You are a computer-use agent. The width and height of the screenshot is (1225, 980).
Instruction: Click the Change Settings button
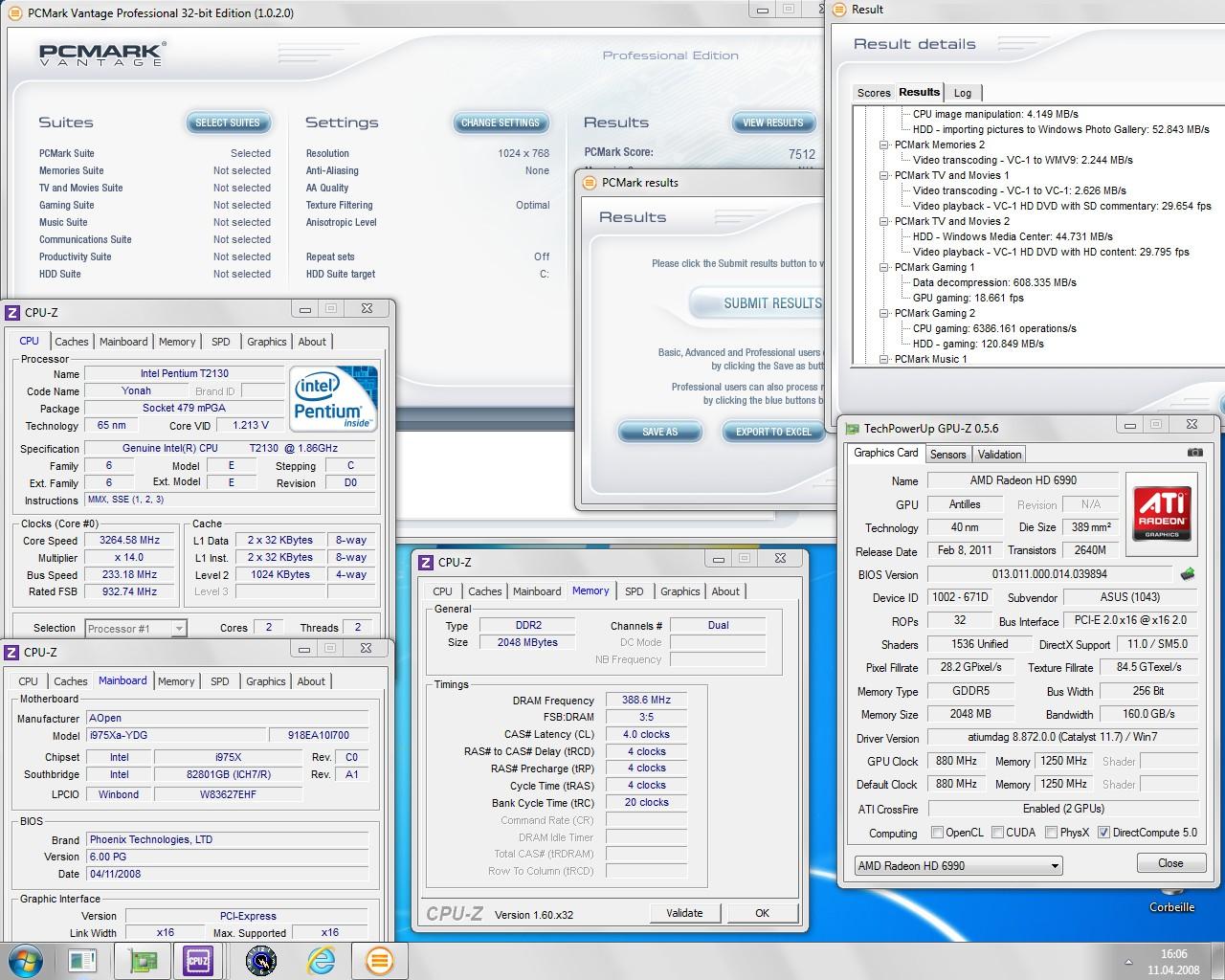click(x=501, y=122)
